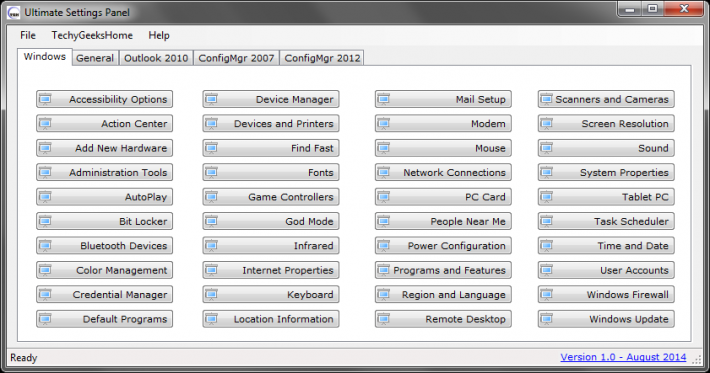Click the icon on the AutoPlay button
710x373 pixels.
coord(45,197)
